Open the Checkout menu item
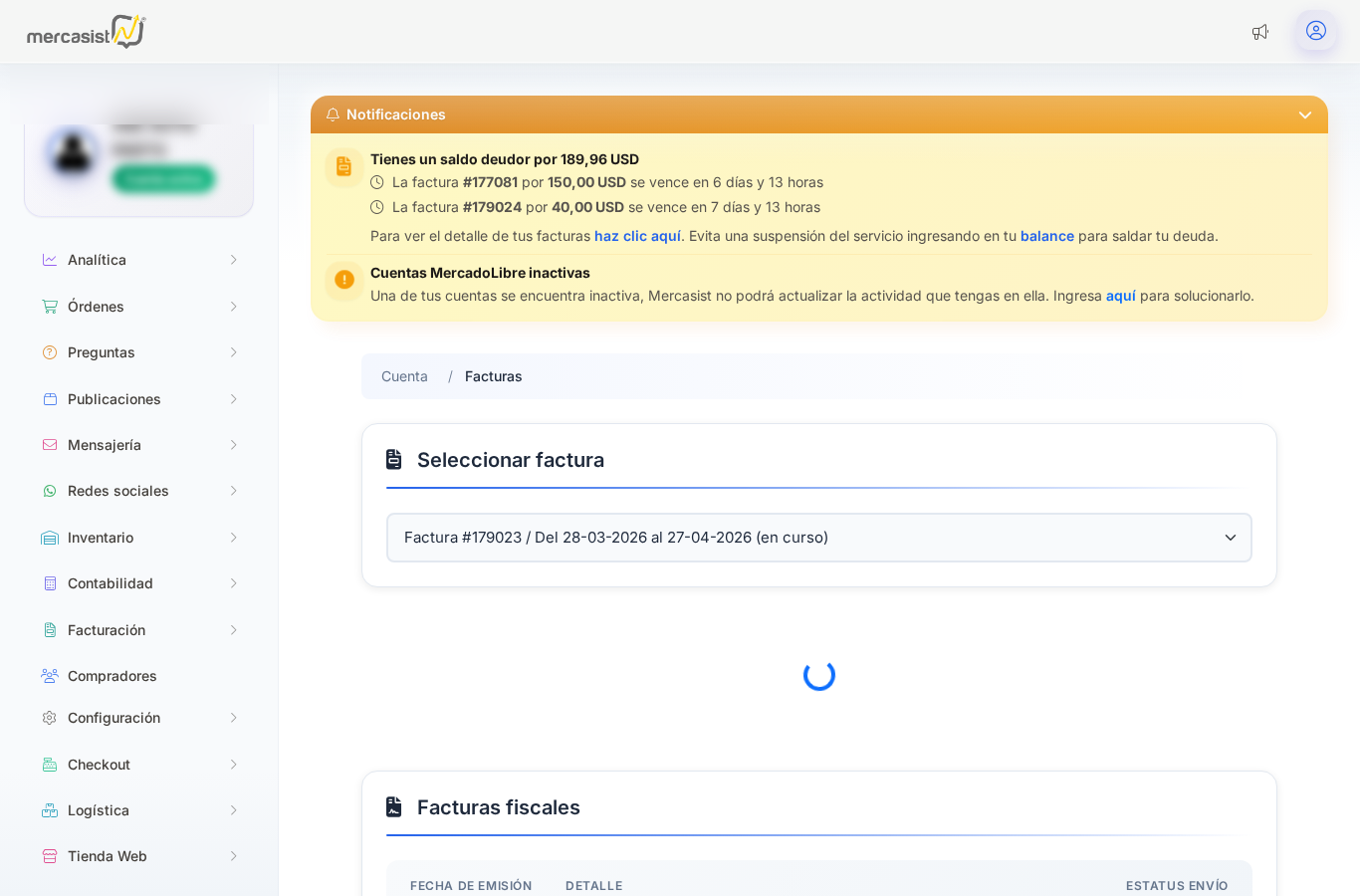The image size is (1360, 896). (x=139, y=765)
